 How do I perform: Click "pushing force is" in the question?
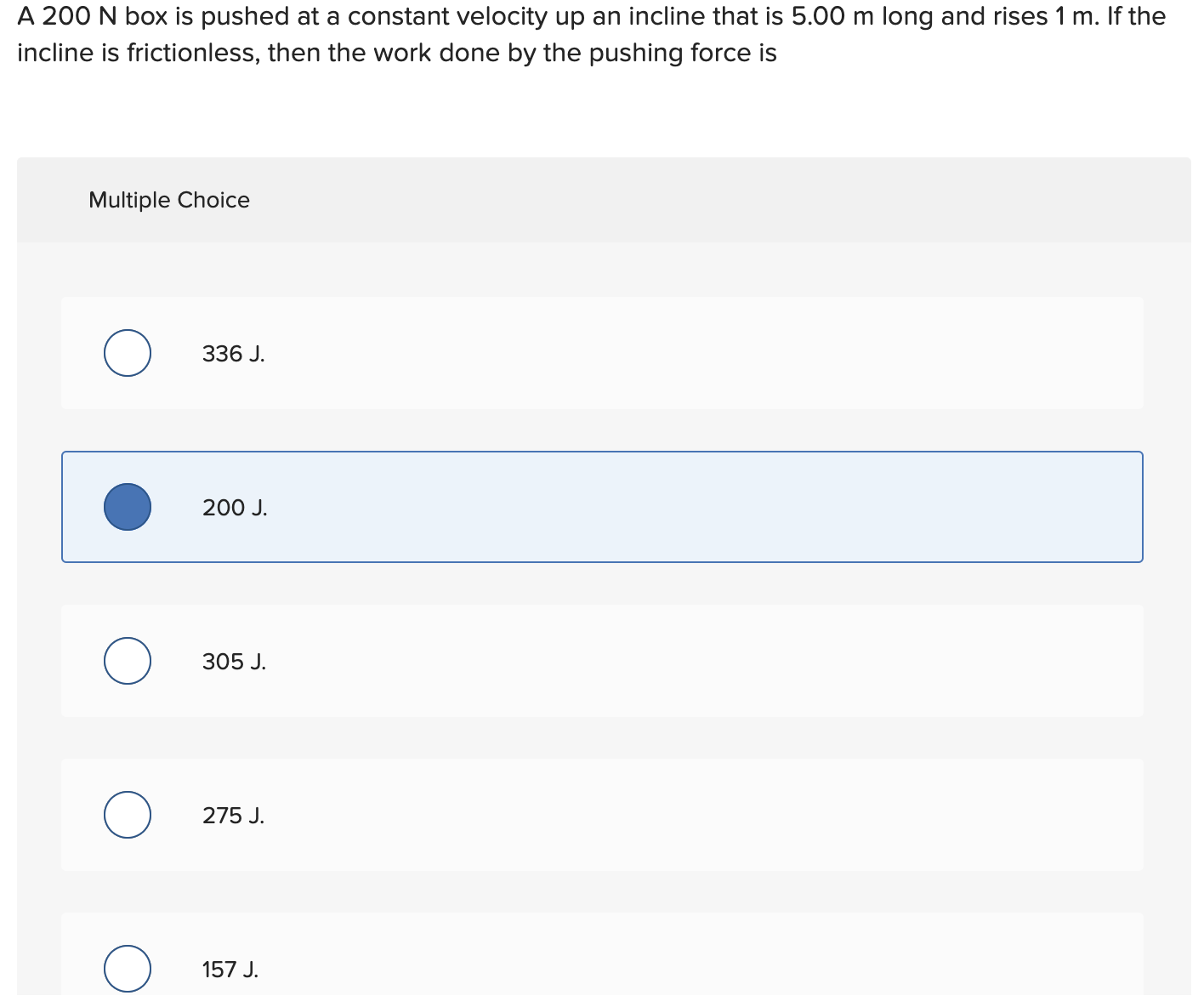pos(683,53)
